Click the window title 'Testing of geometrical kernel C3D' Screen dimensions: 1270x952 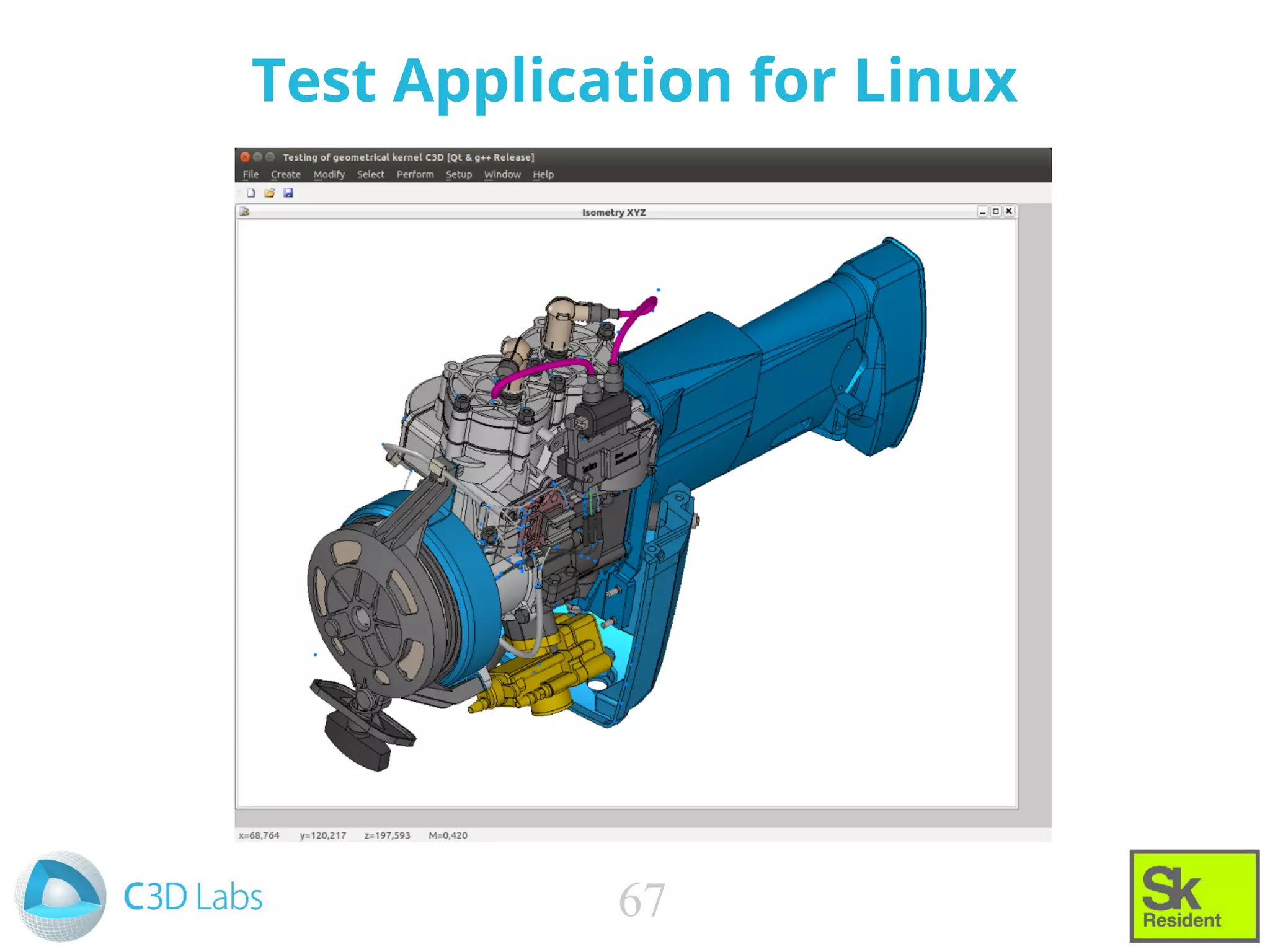click(363, 157)
